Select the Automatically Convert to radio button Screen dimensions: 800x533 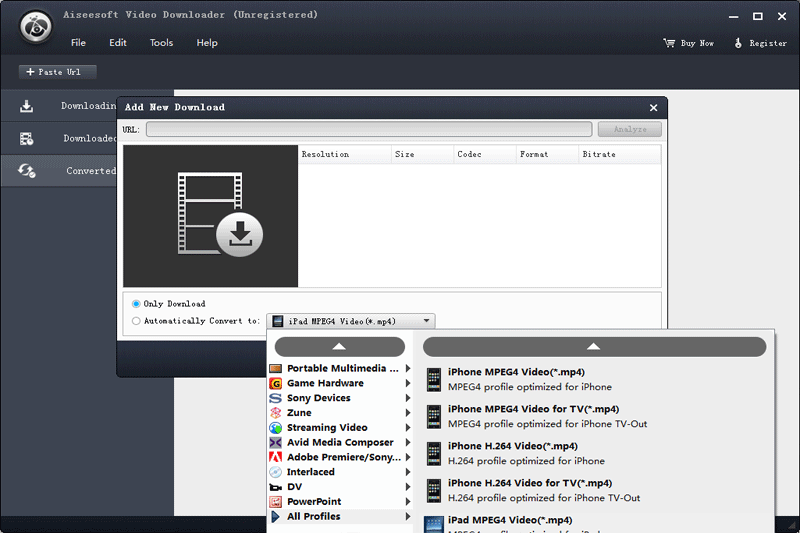(136, 321)
